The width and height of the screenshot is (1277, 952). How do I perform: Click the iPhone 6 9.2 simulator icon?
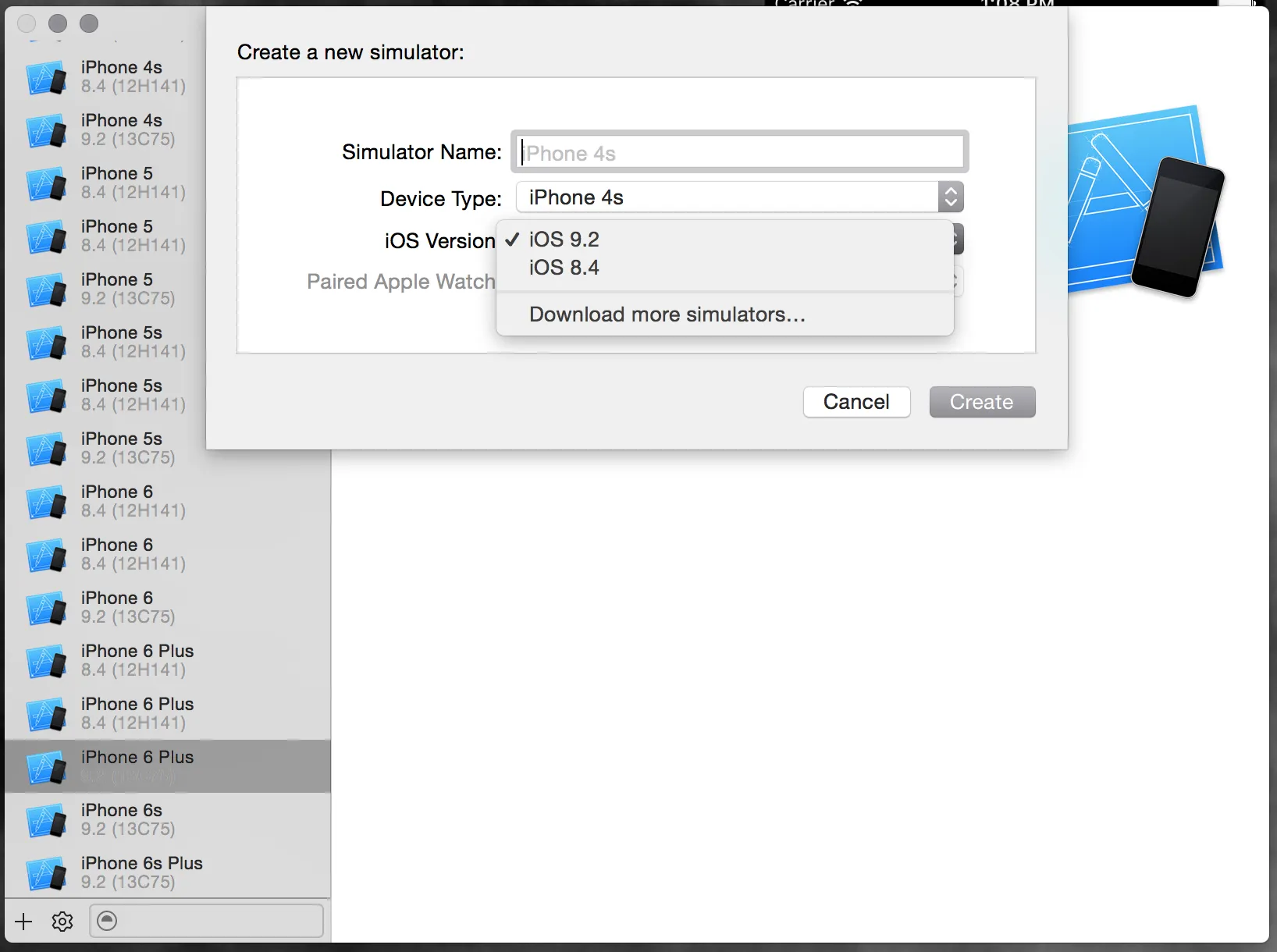tap(46, 608)
